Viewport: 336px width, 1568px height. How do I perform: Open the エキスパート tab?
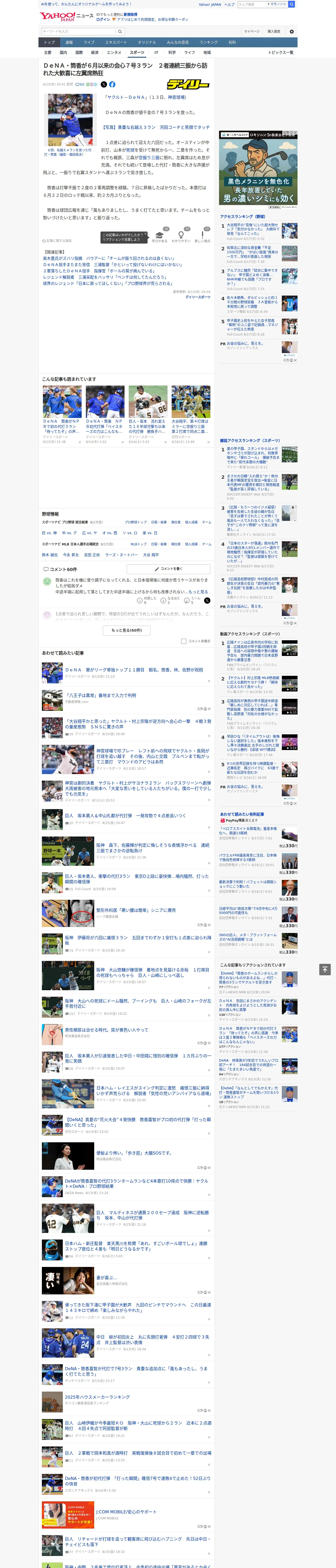(x=116, y=43)
